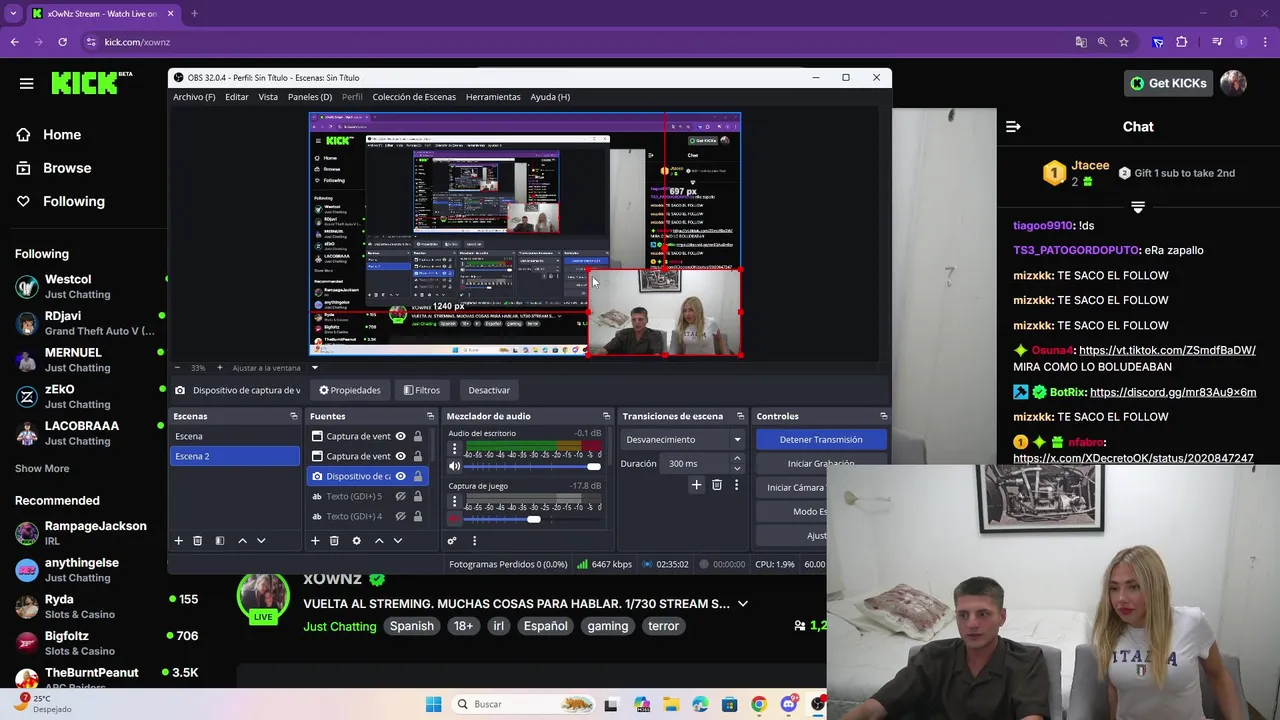Mute Audio del escritorio speaker
The width and height of the screenshot is (1280, 720).
coord(454,466)
